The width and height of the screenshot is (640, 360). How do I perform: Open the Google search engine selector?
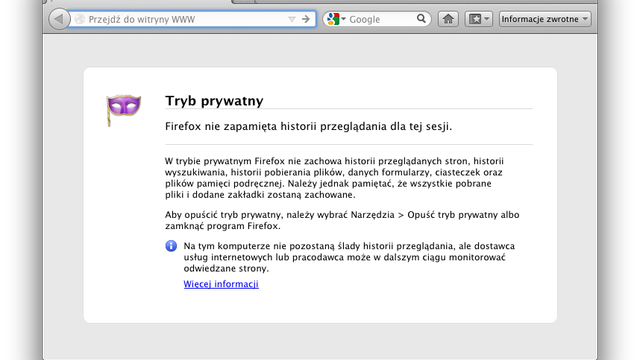click(x=336, y=19)
